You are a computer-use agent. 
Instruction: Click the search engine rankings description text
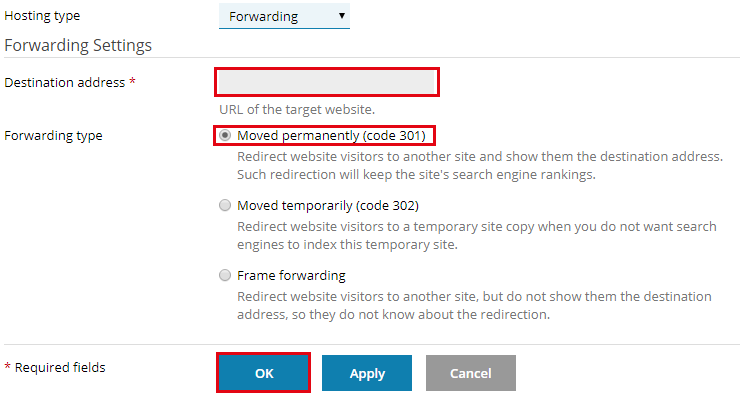click(x=480, y=166)
